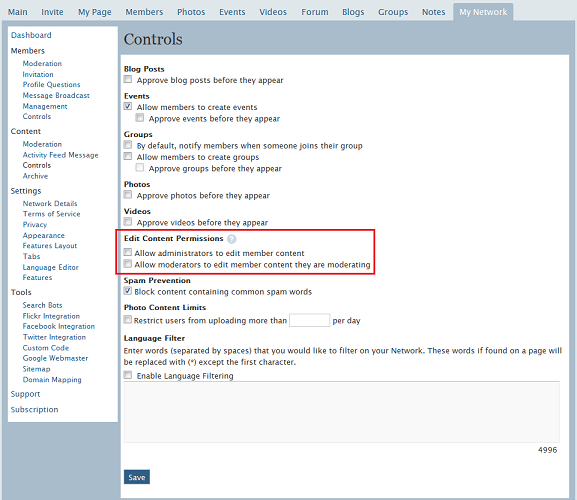Select Message Broadcast in Members section
The image size is (577, 500).
(56, 96)
